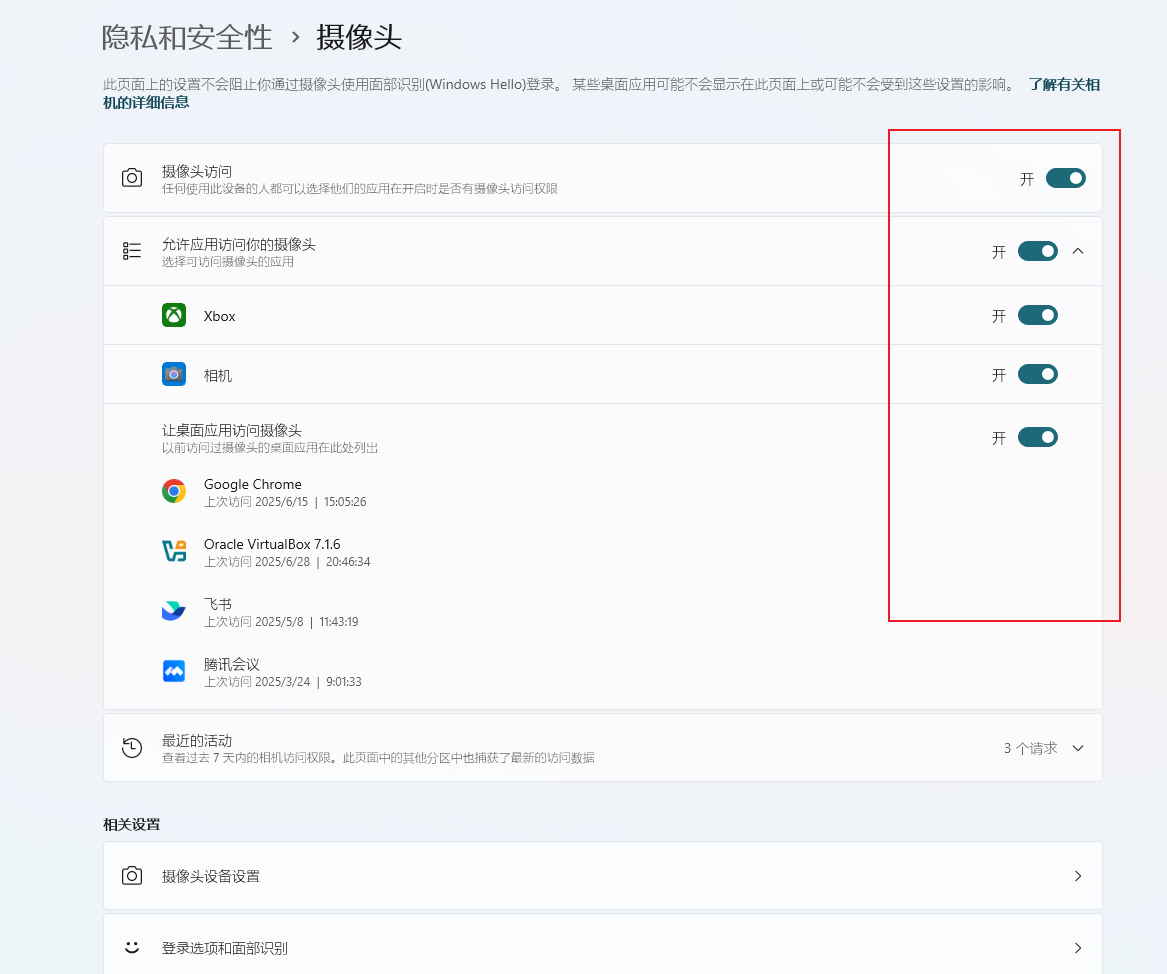
Task: Select the Xbox app name
Action: point(220,316)
